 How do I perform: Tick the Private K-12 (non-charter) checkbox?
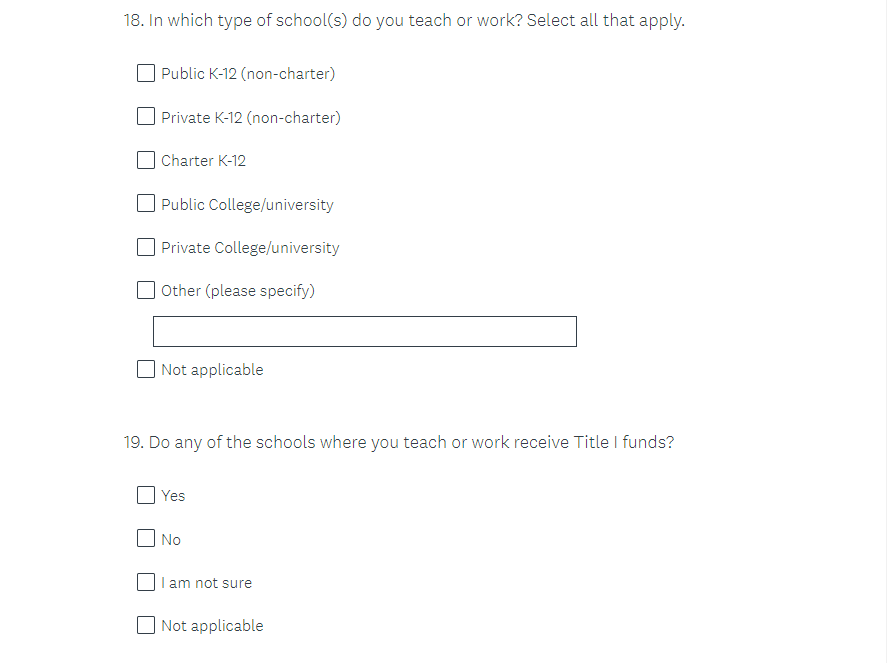click(x=146, y=117)
